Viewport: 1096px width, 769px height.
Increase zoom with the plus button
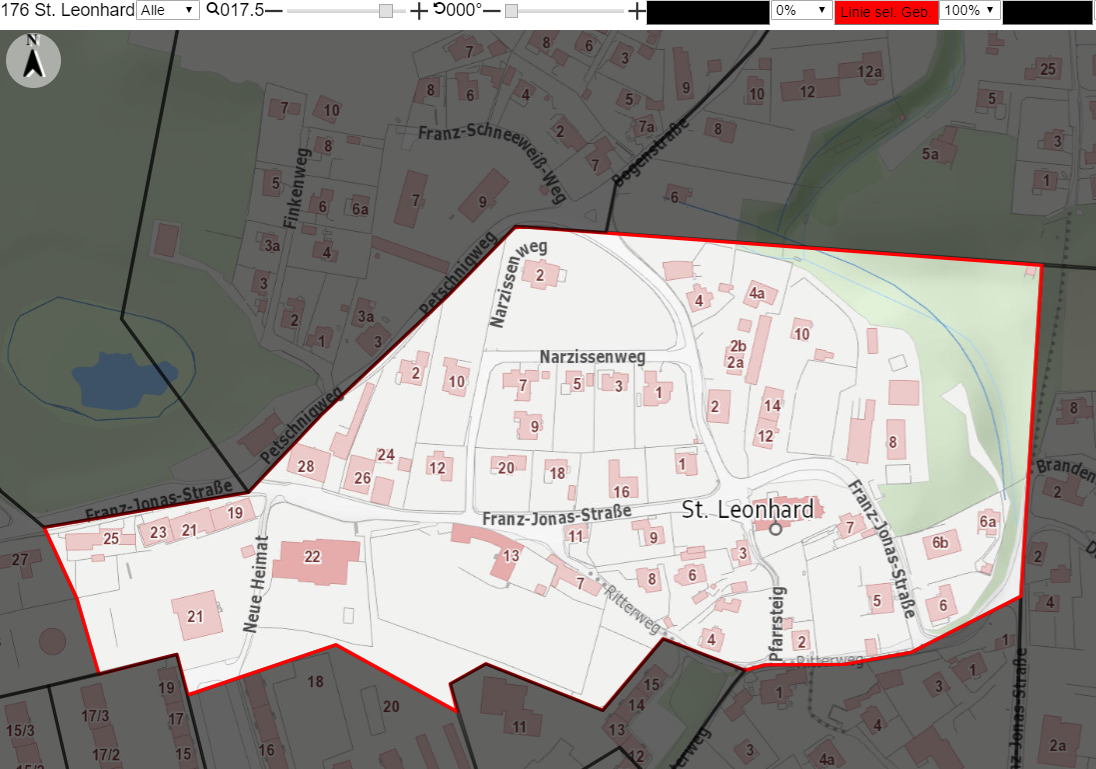click(x=418, y=11)
